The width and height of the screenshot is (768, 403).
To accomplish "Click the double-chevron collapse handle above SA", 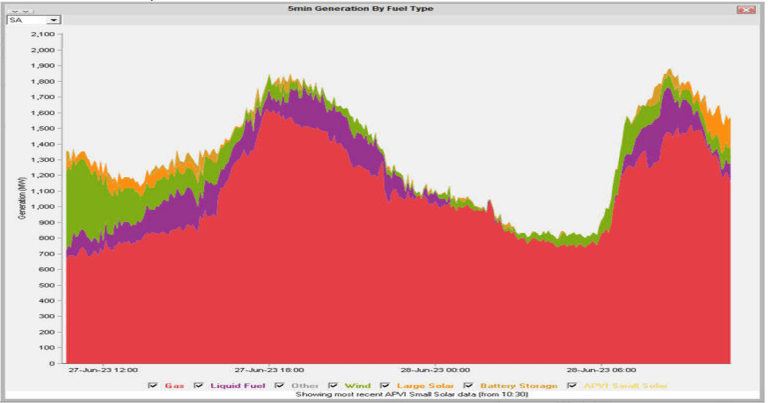I will pos(18,9).
